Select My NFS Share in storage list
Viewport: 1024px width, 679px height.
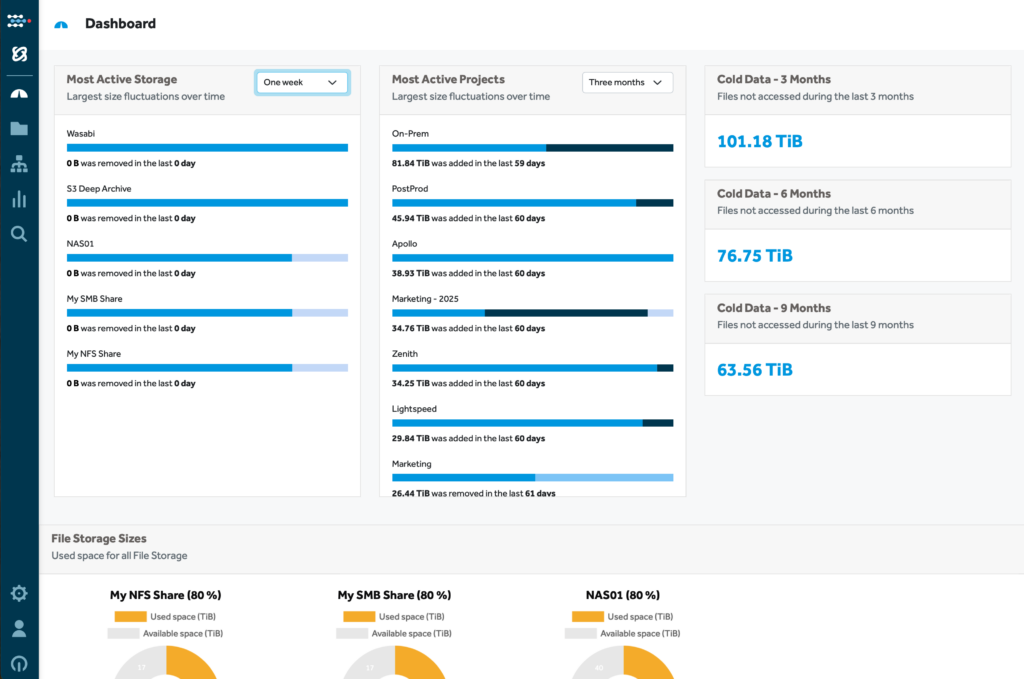[94, 353]
